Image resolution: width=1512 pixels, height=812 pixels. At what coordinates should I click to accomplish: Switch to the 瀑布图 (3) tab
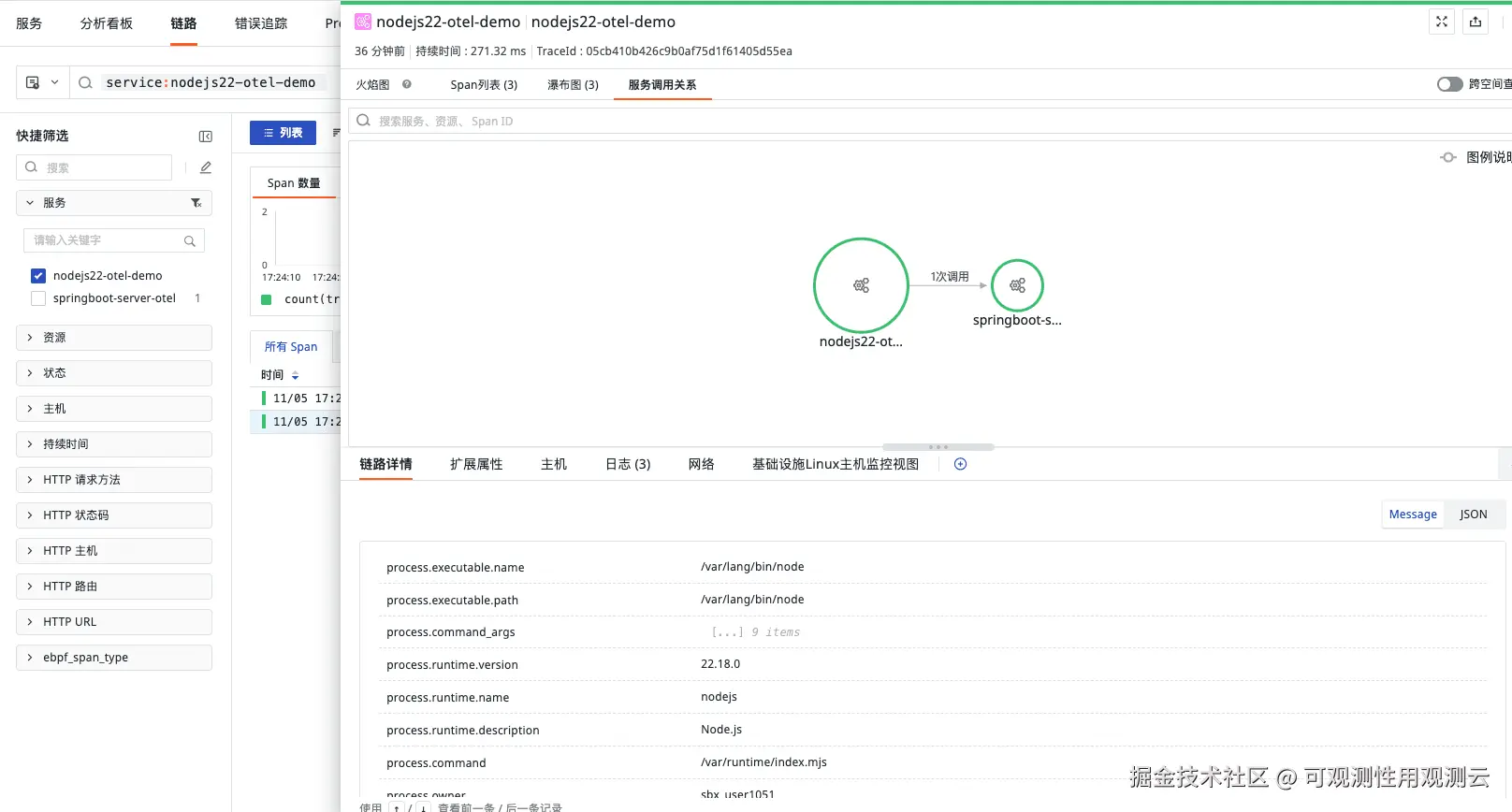tap(573, 84)
